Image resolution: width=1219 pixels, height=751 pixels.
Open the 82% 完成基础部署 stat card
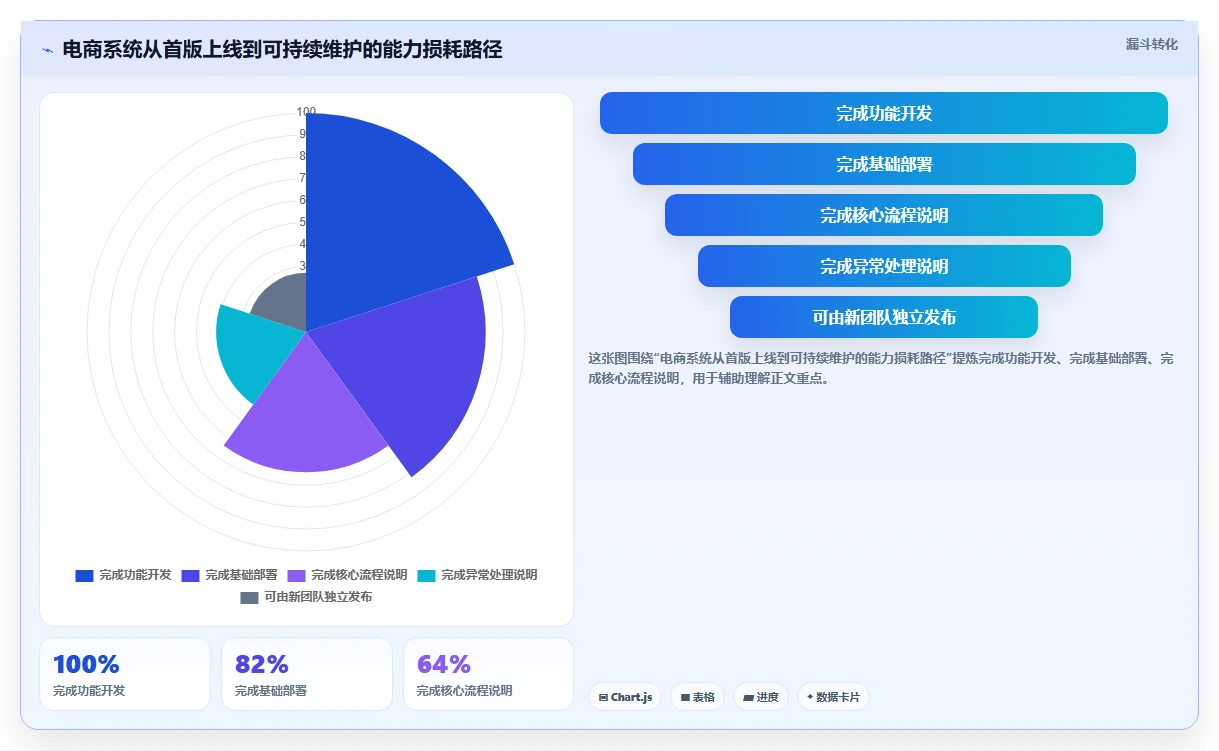click(307, 674)
